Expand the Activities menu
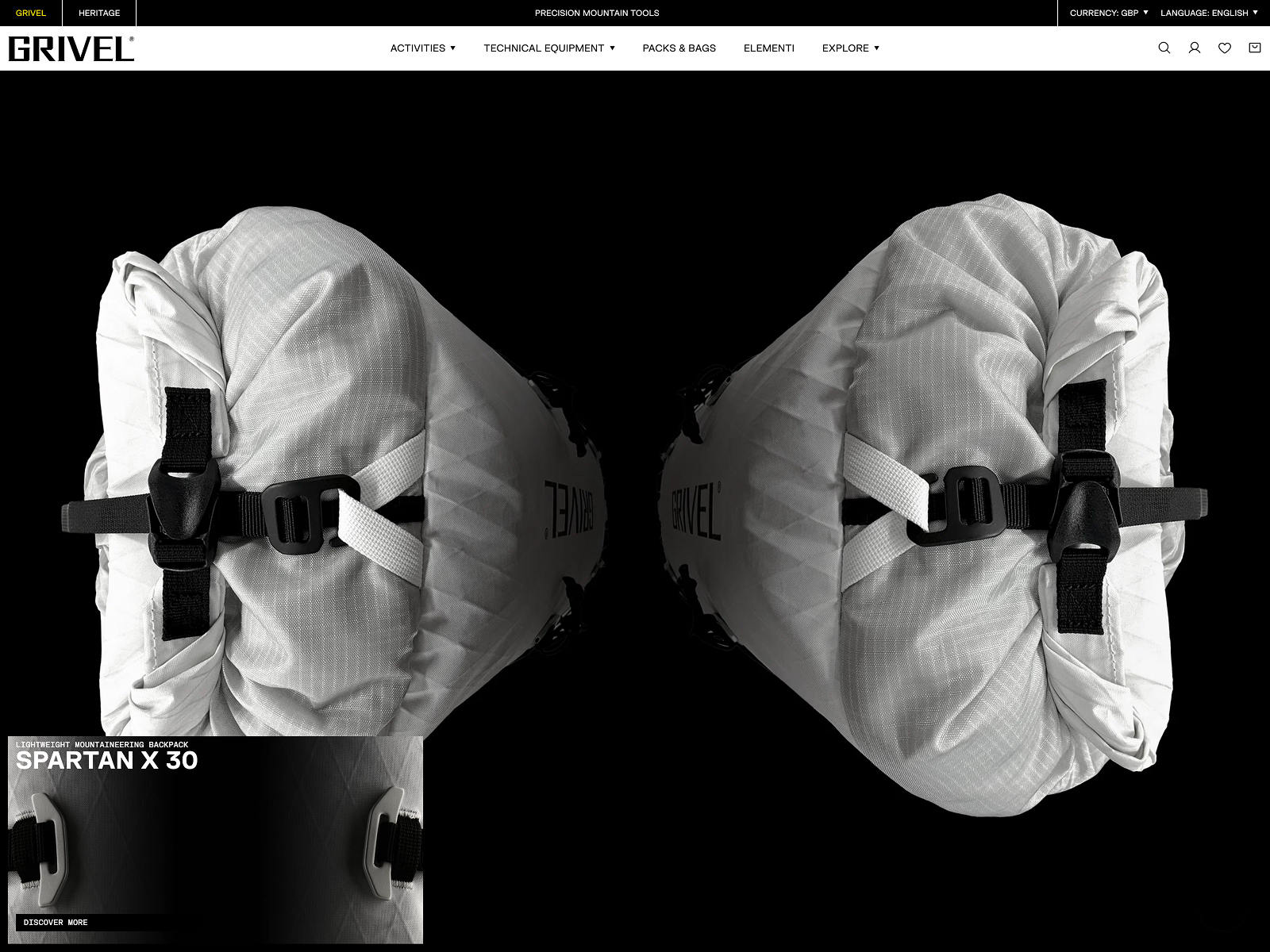 [423, 48]
